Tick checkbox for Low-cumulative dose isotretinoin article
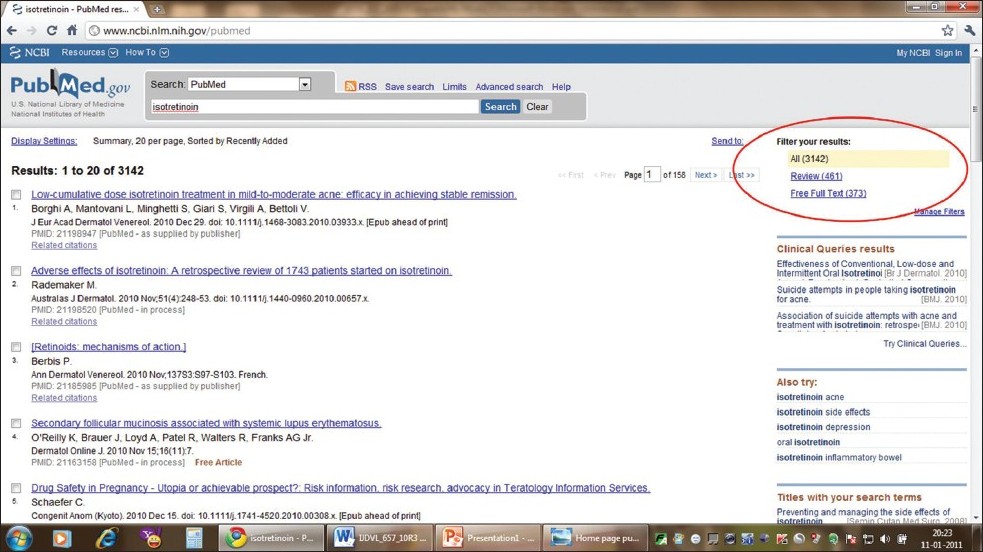Screen dimensions: 983x552 16,195
